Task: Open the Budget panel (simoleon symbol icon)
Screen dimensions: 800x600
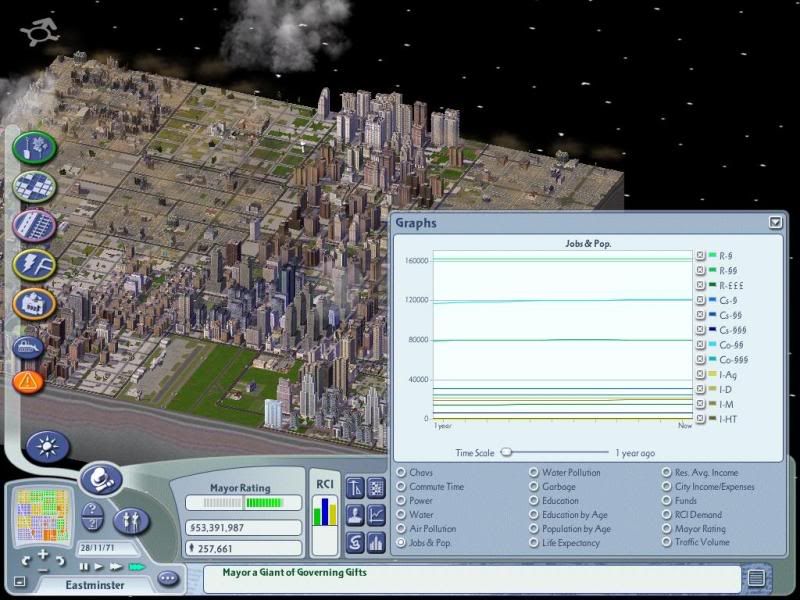Action: (x=355, y=543)
